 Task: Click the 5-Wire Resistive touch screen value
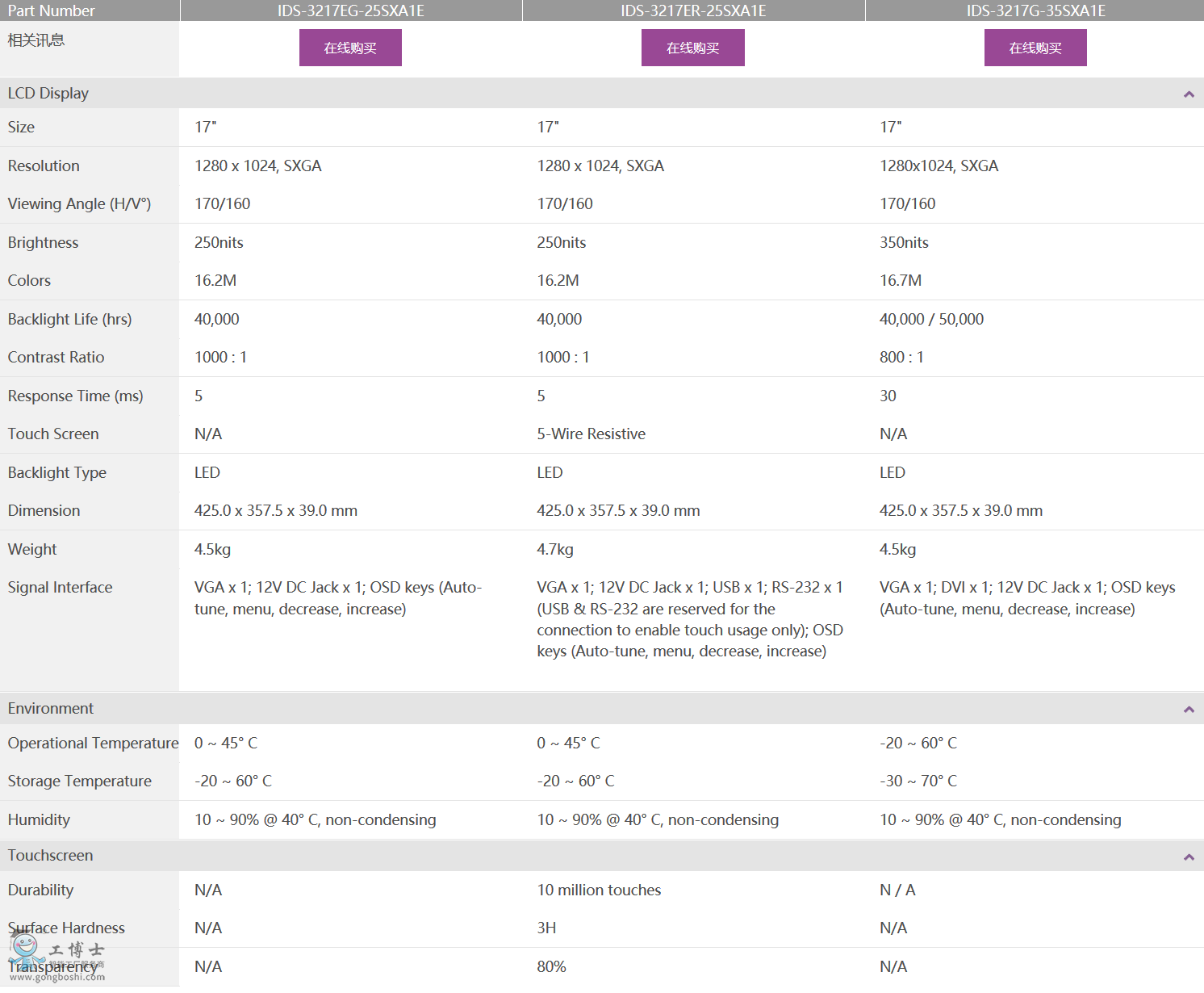591,434
